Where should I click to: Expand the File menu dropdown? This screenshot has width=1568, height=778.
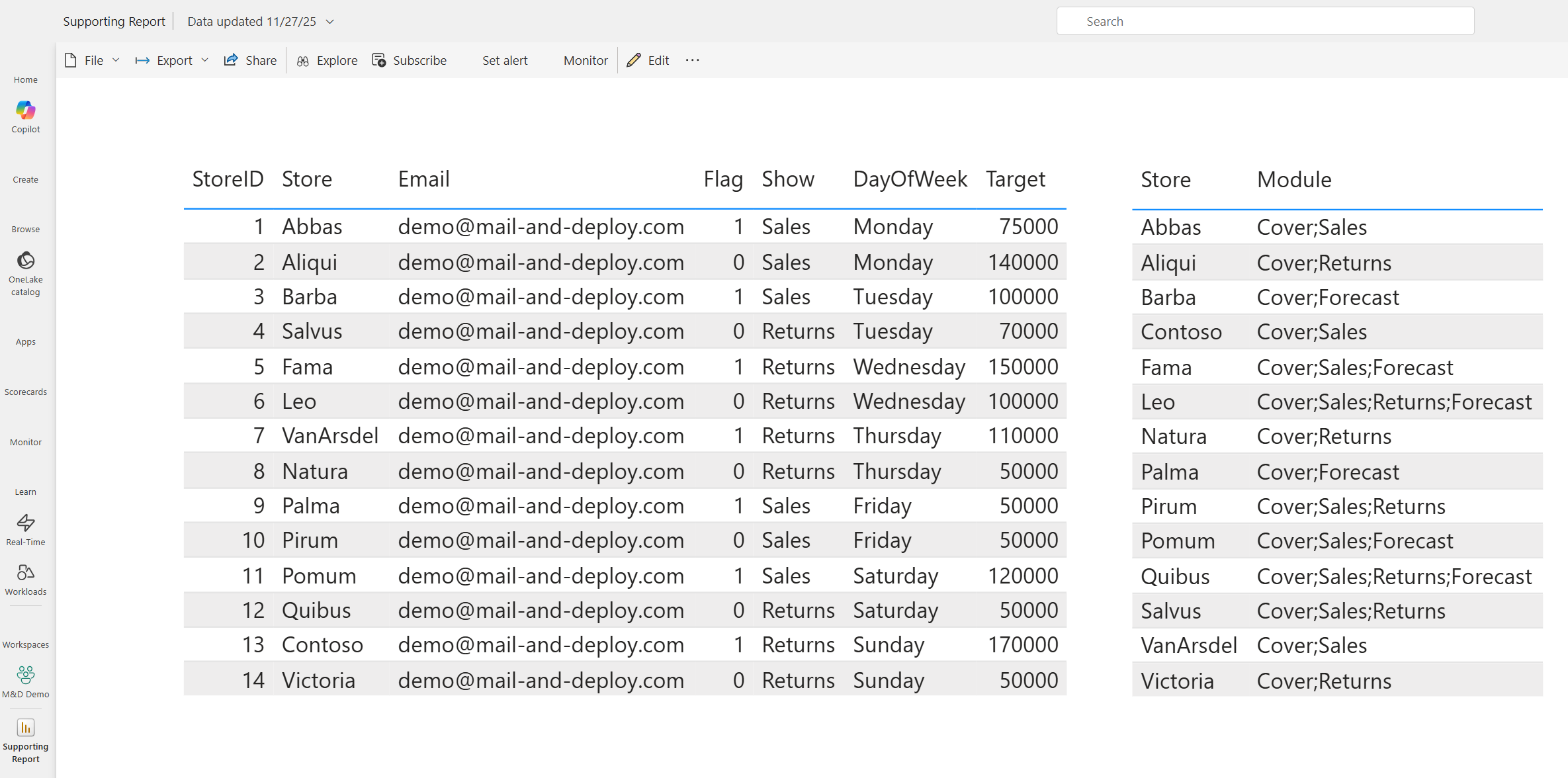(x=116, y=60)
